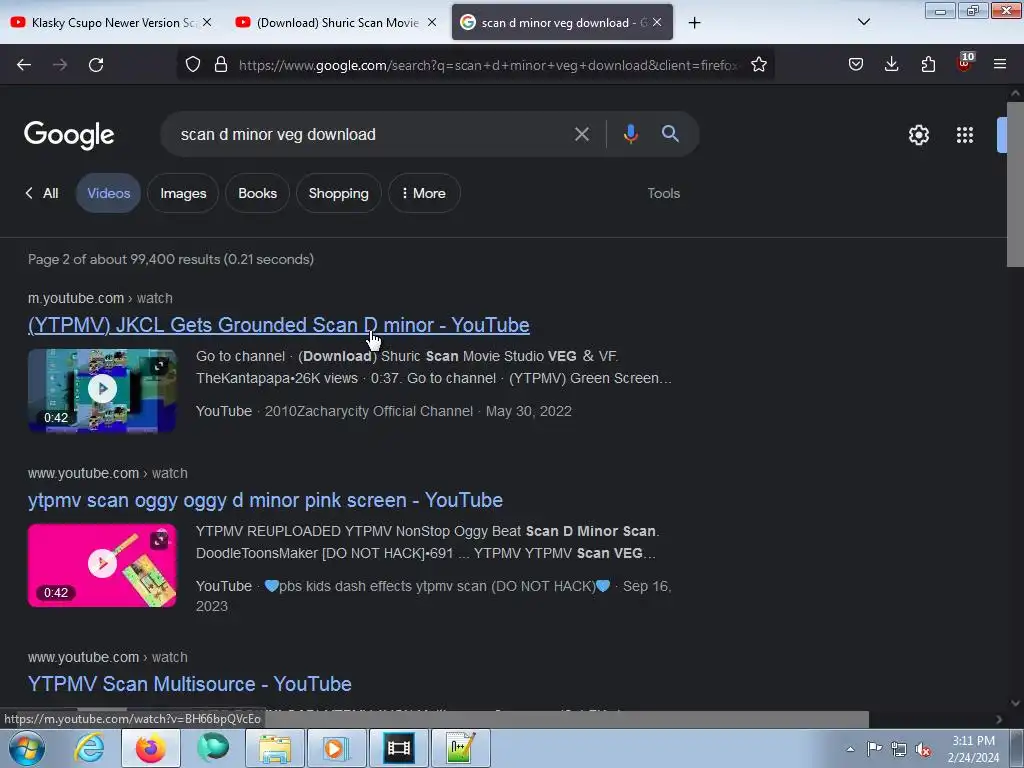Open the extensions puzzle icon

coord(928,64)
